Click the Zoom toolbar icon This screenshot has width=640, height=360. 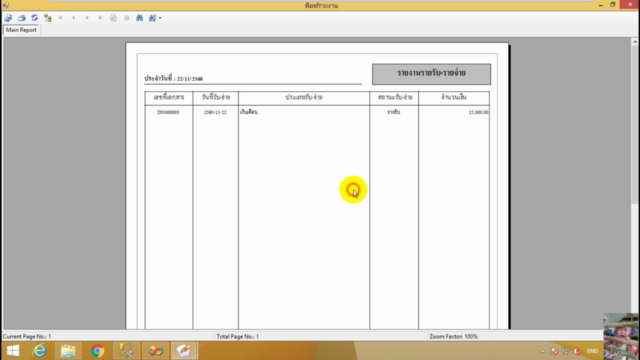(x=152, y=18)
